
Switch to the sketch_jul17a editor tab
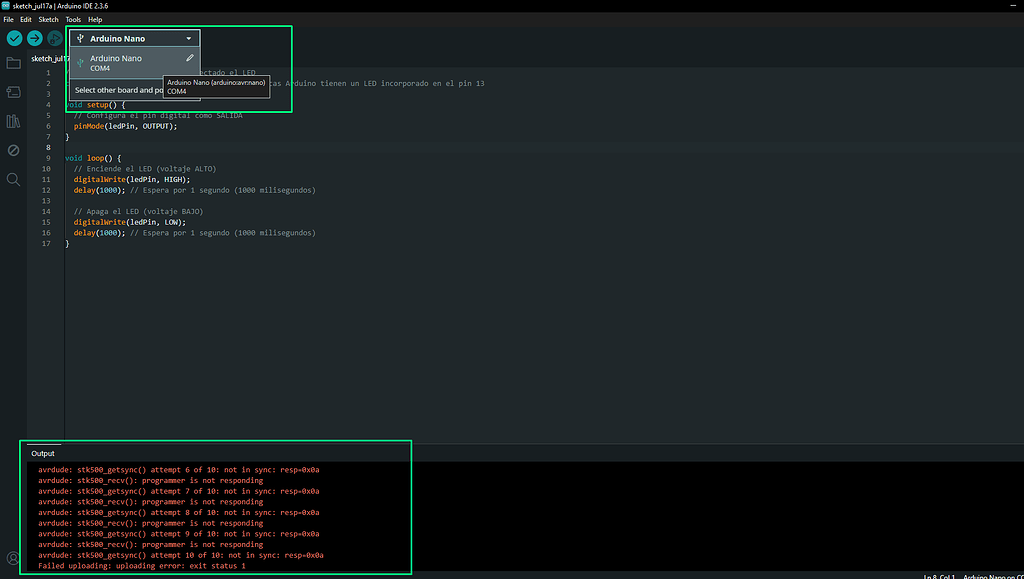(x=50, y=58)
